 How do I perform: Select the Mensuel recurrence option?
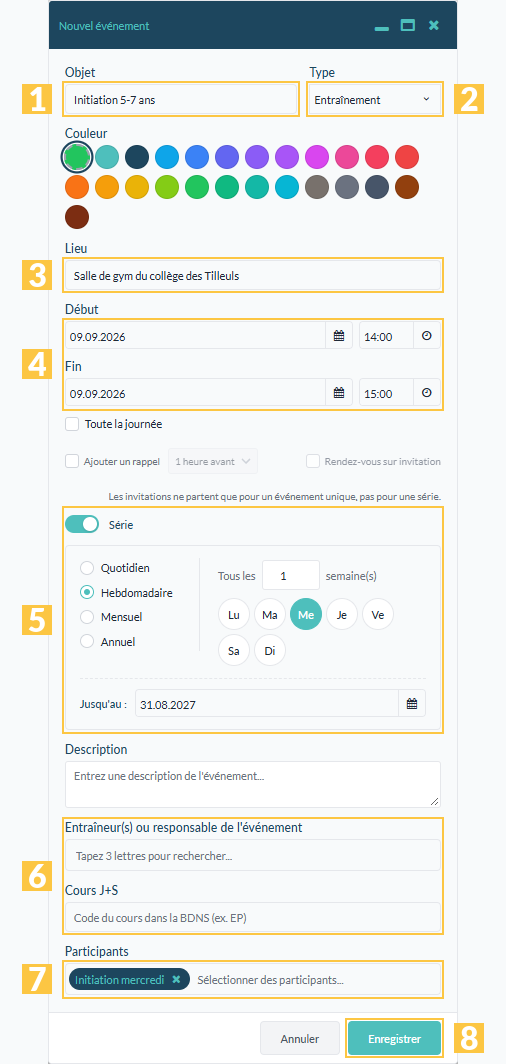pyautogui.click(x=87, y=617)
